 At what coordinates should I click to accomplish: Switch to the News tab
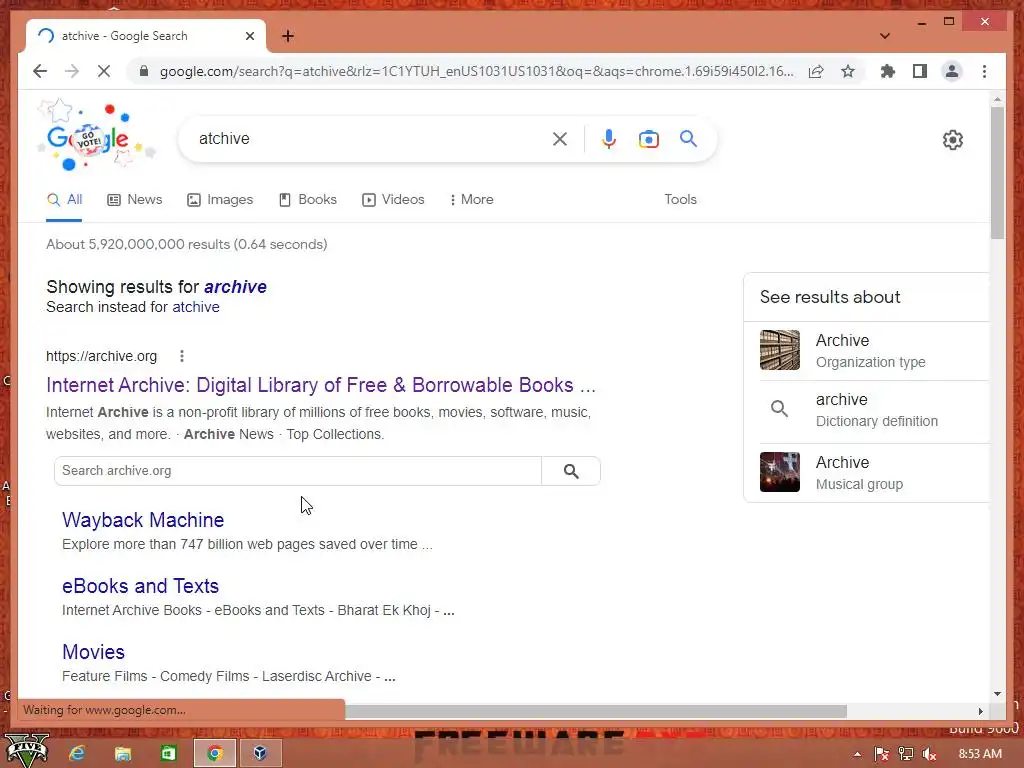tap(135, 200)
